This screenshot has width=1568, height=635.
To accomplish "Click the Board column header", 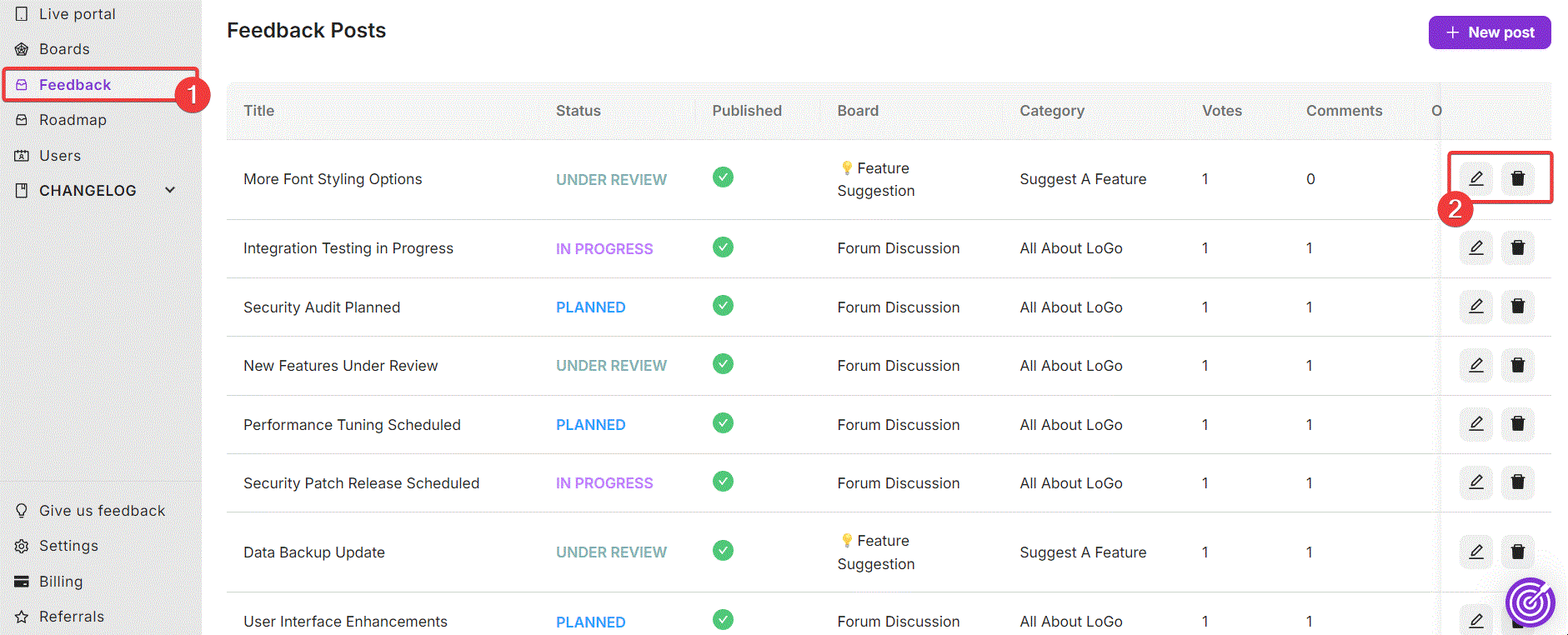I will [x=858, y=111].
